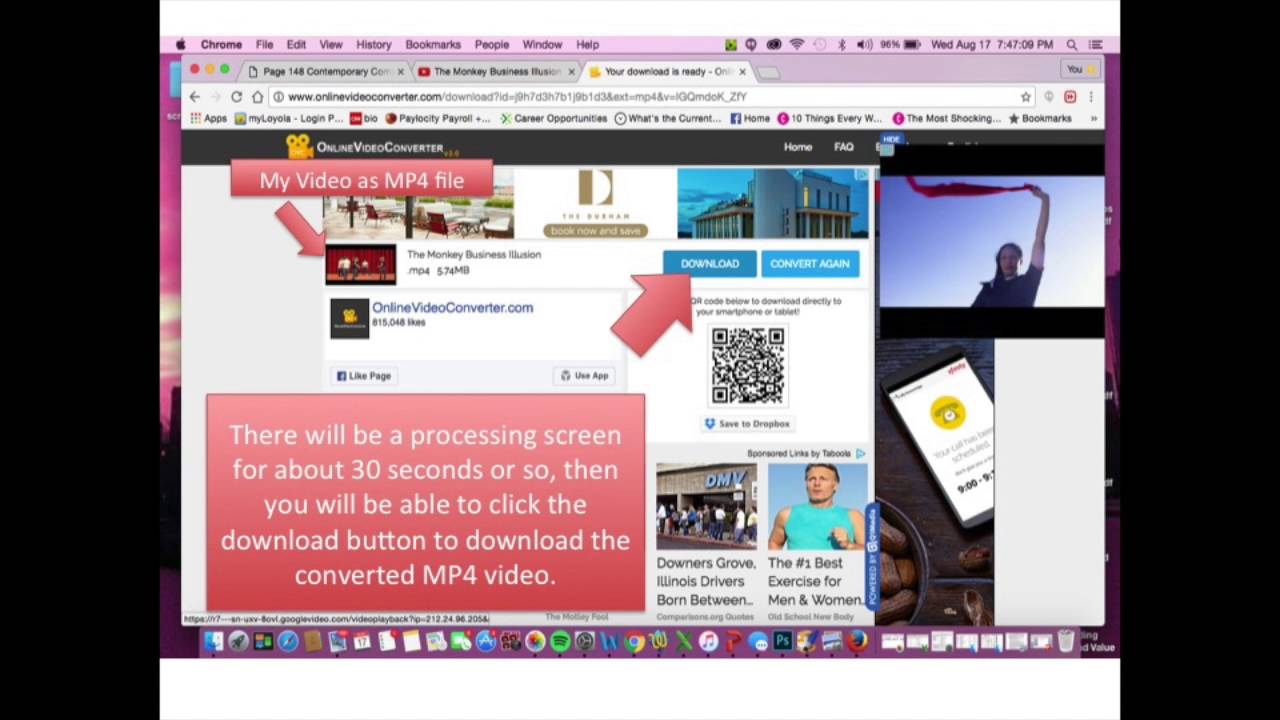Close the Monkey Business Illusion tab
The width and height of the screenshot is (1280, 720).
coord(572,72)
